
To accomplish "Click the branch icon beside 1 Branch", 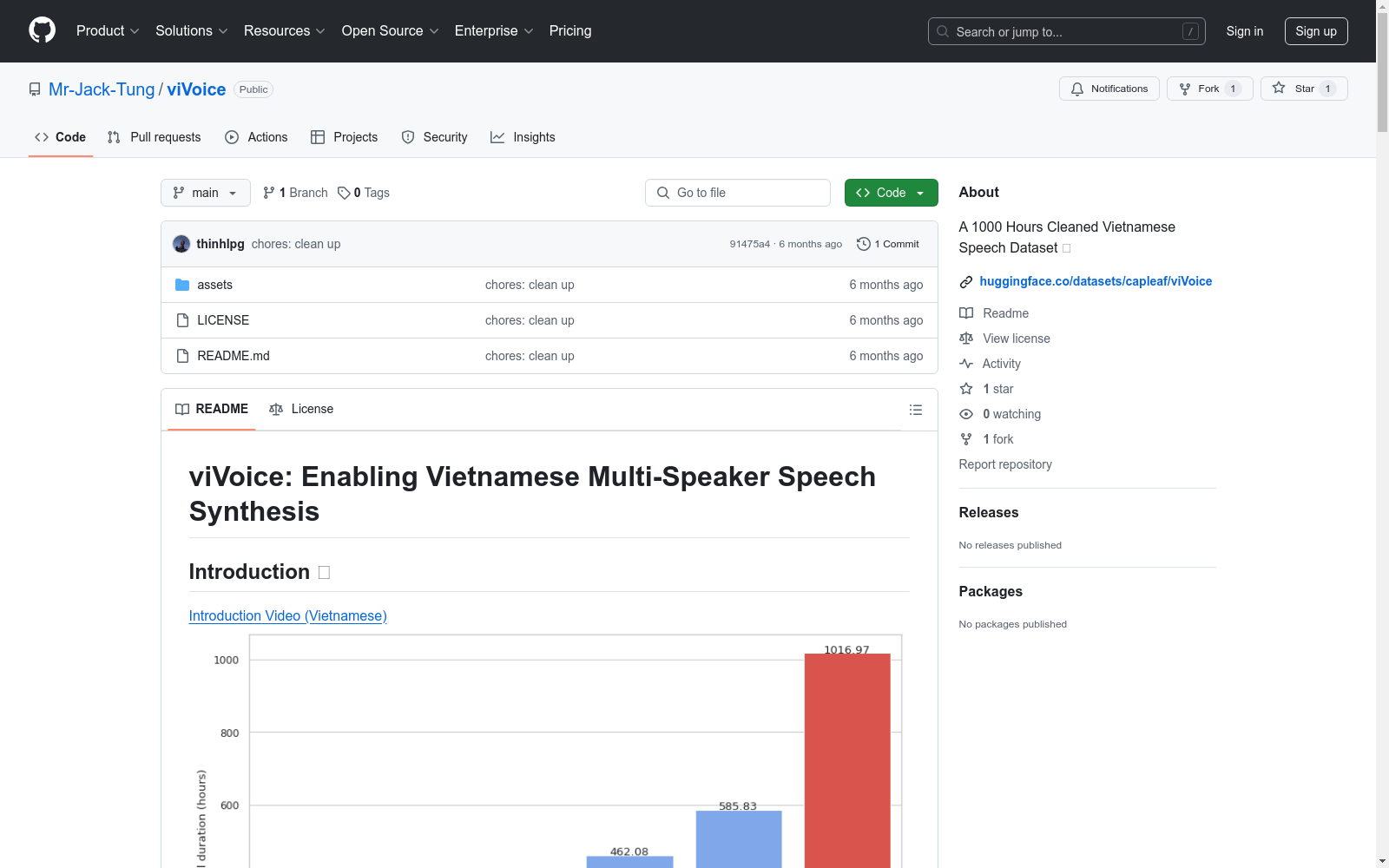I will (269, 193).
